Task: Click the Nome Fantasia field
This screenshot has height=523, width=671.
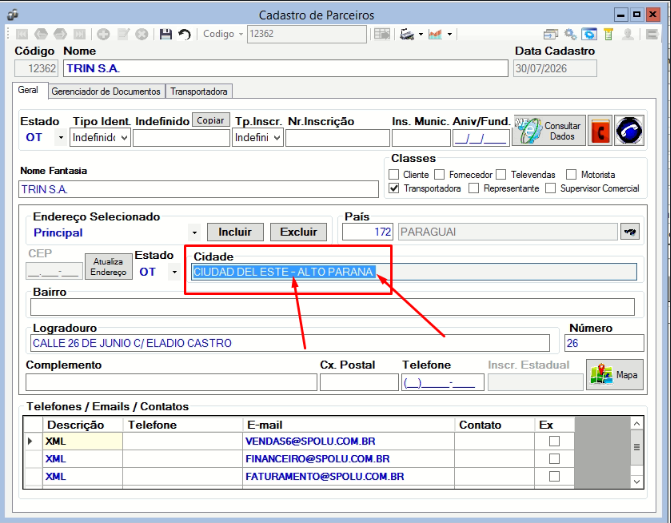Action: [199, 189]
